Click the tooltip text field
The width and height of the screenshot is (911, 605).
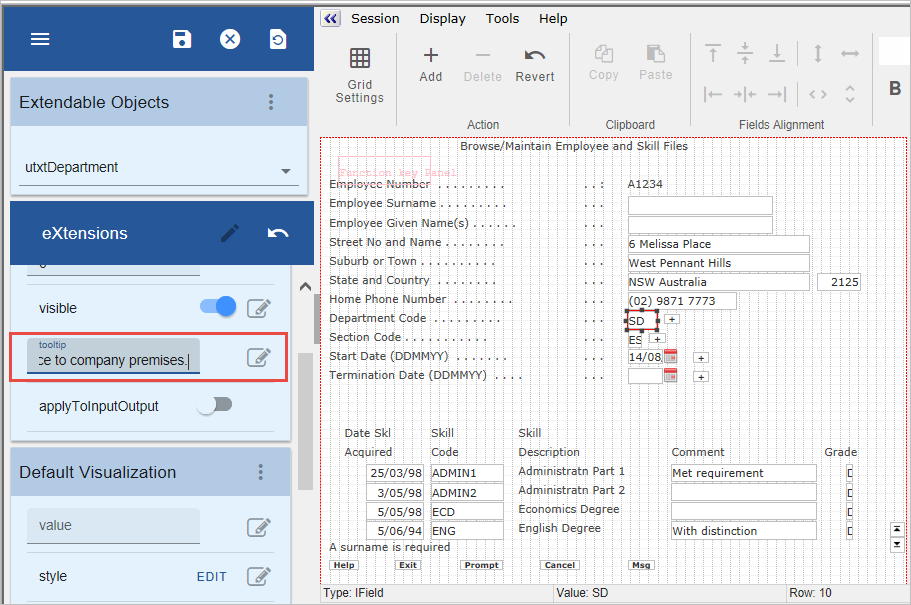(113, 356)
